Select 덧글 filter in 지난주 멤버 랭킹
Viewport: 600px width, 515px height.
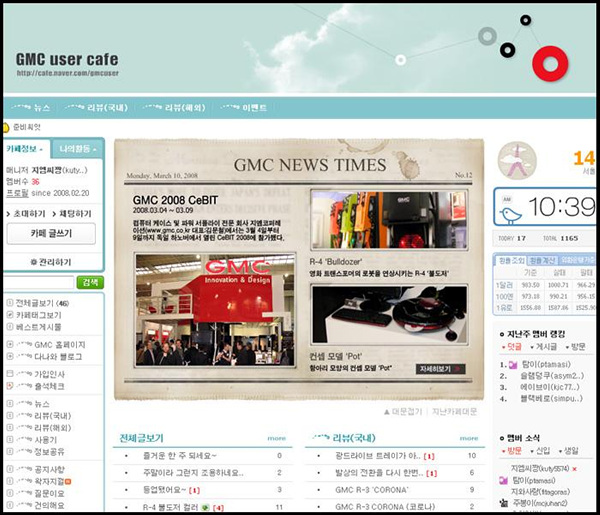[512, 347]
